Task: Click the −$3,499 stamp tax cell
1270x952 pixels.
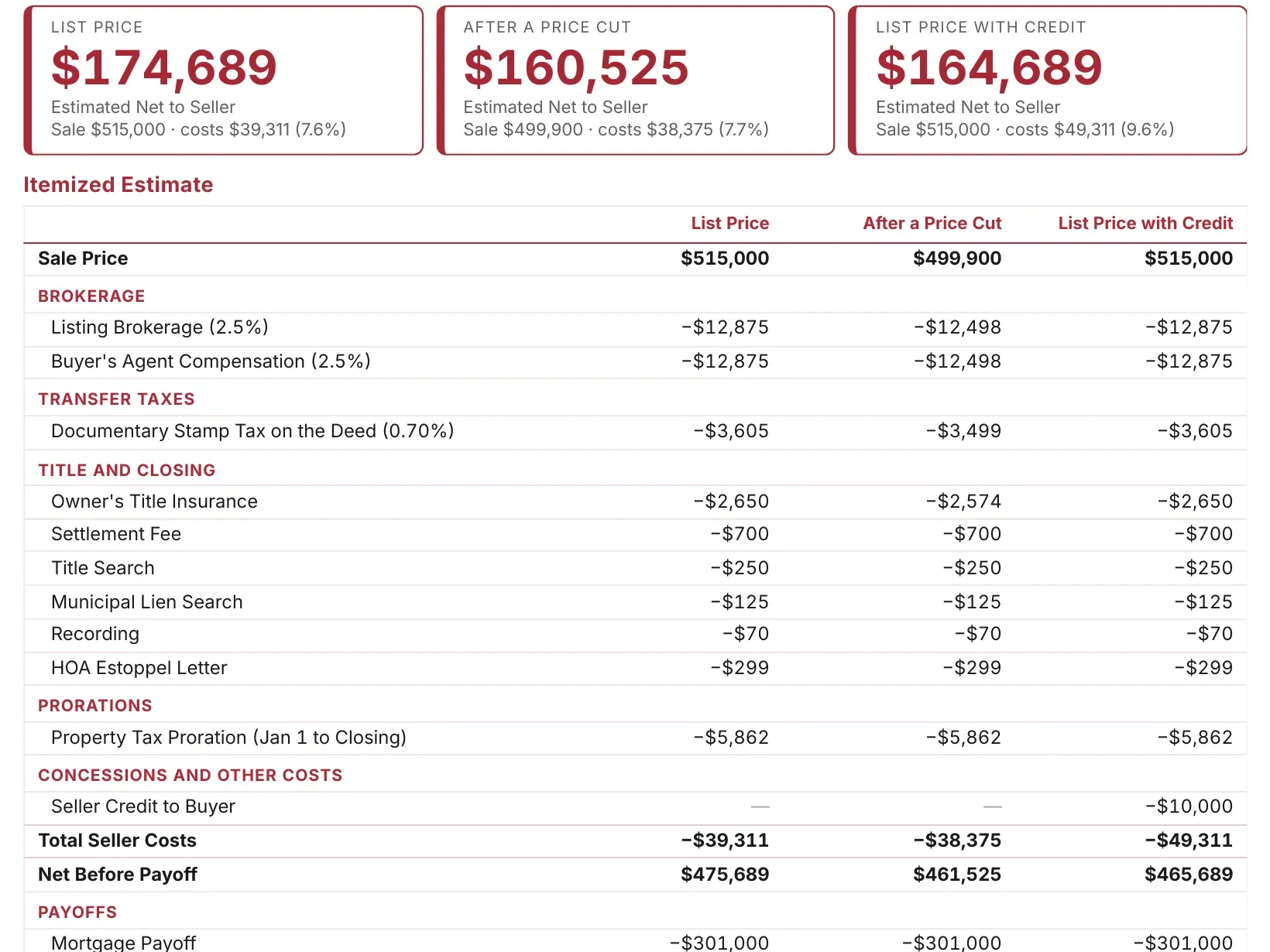Action: point(963,431)
